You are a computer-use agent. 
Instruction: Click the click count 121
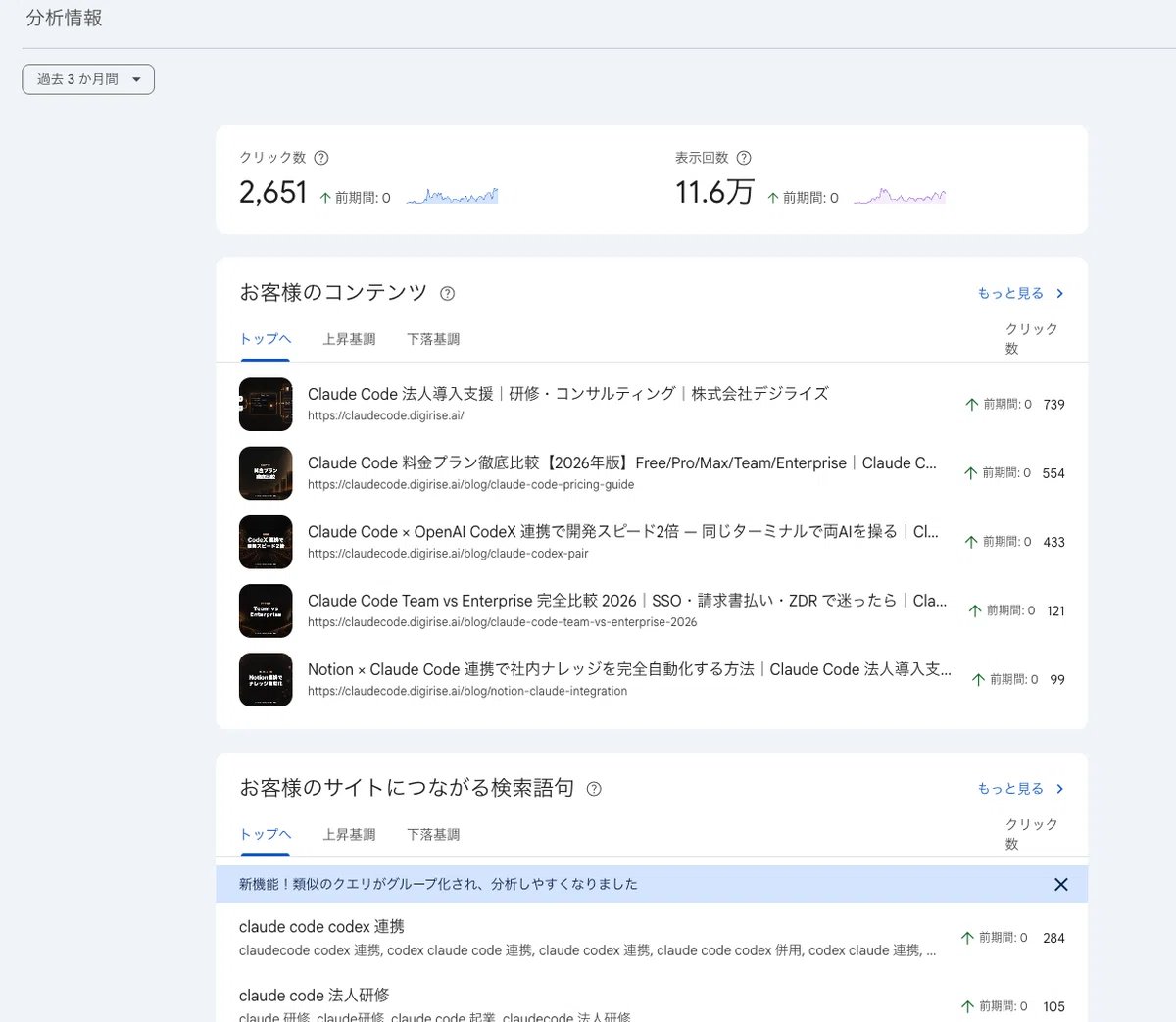tap(1055, 610)
